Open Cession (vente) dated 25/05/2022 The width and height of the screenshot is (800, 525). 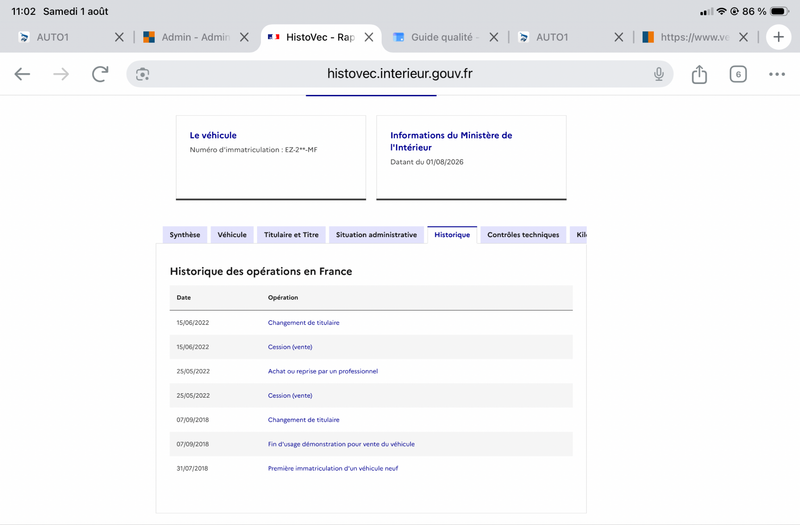pyautogui.click(x=290, y=395)
